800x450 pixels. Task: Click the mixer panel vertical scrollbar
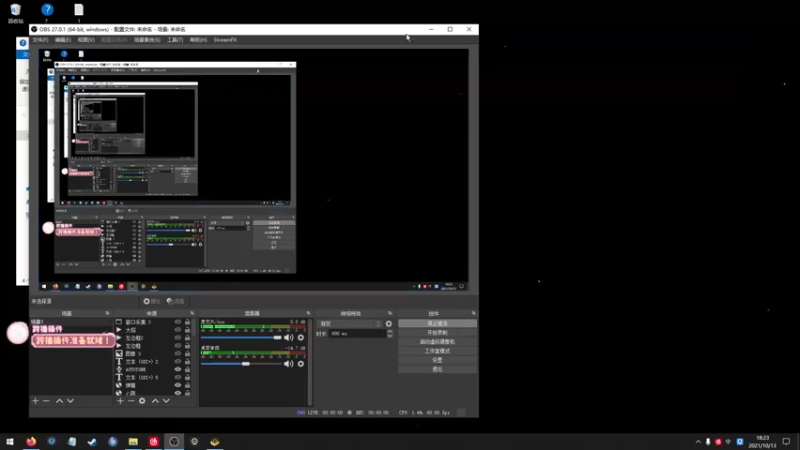point(310,361)
